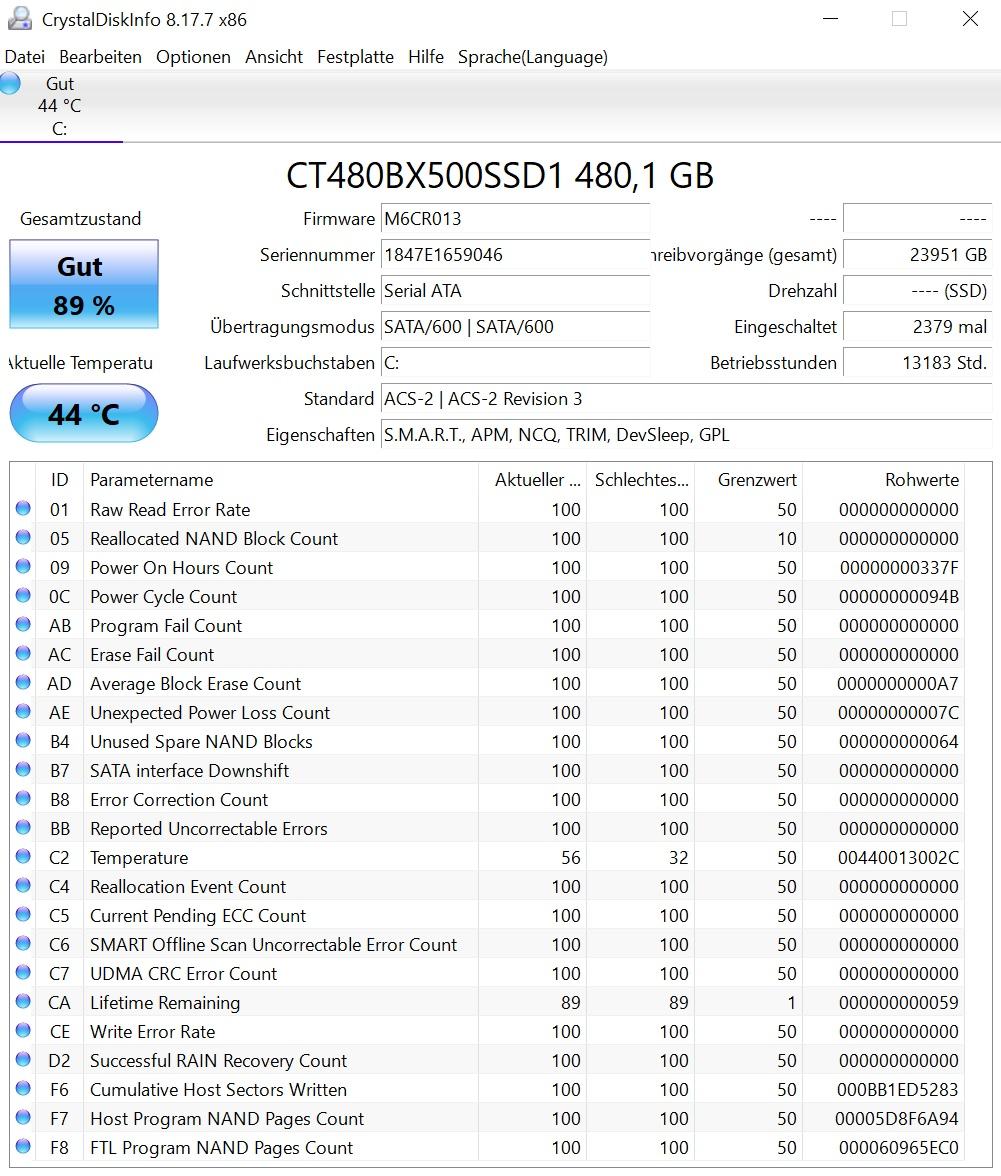This screenshot has height=1176, width=1001.
Task: Click the status orb for UDMA CRC Error Count
Action: click(x=23, y=973)
